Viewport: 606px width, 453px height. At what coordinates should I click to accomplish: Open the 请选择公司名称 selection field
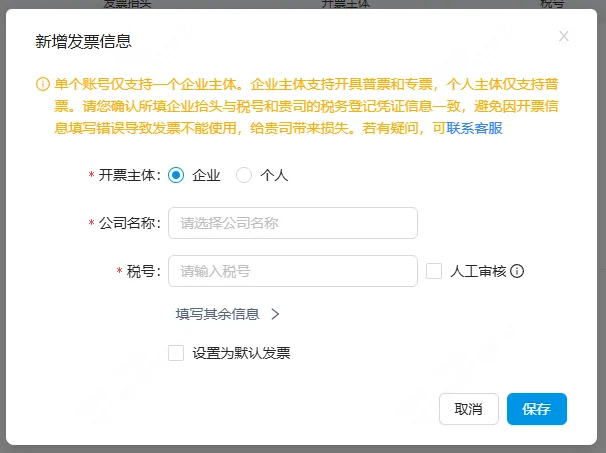pyautogui.click(x=292, y=223)
